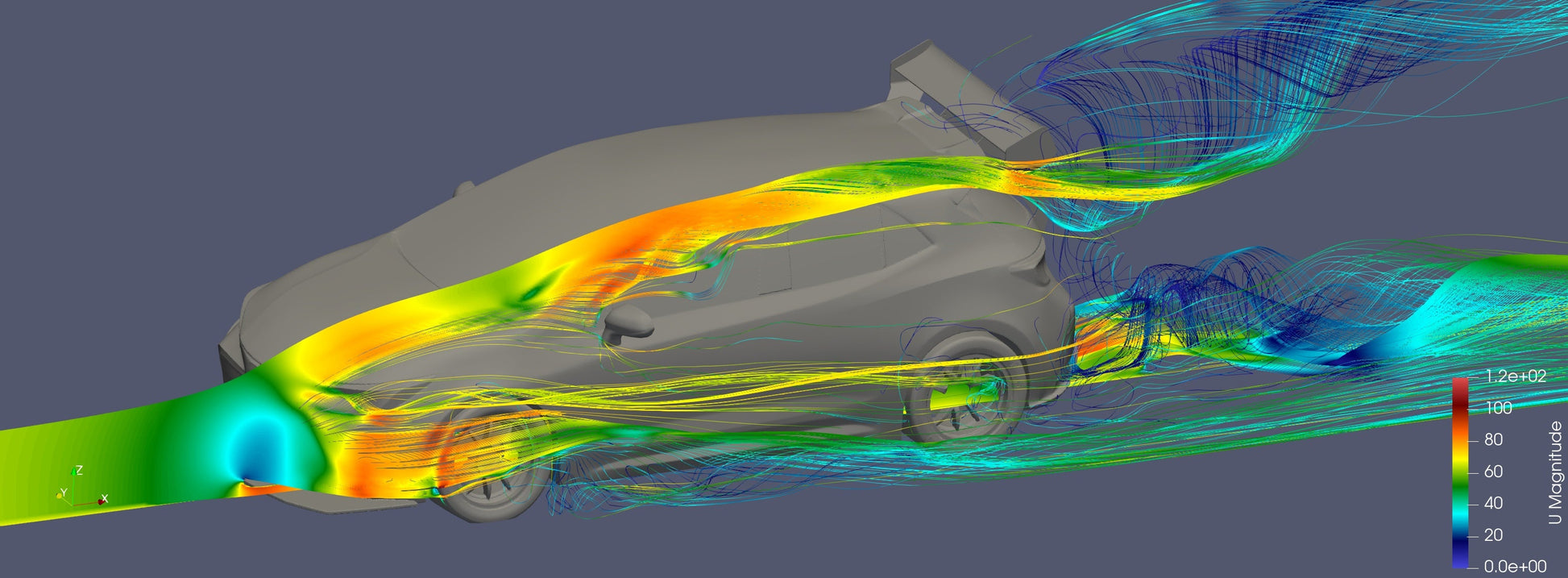This screenshot has width=1568, height=578.
Task: Pick the red top of the color bar
Action: [x=1460, y=385]
